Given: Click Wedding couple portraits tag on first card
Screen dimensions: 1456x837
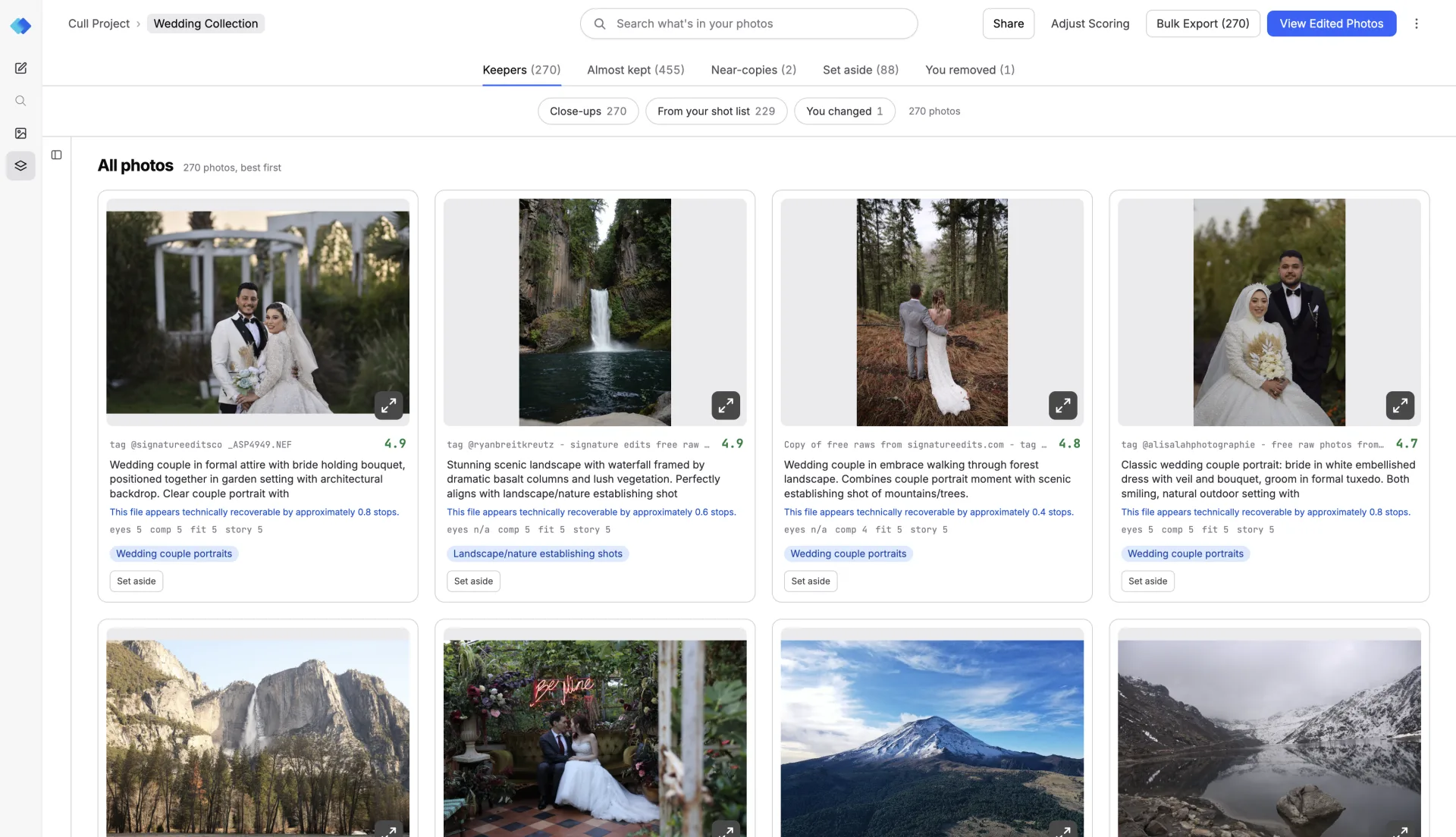Looking at the screenshot, I should tap(174, 553).
